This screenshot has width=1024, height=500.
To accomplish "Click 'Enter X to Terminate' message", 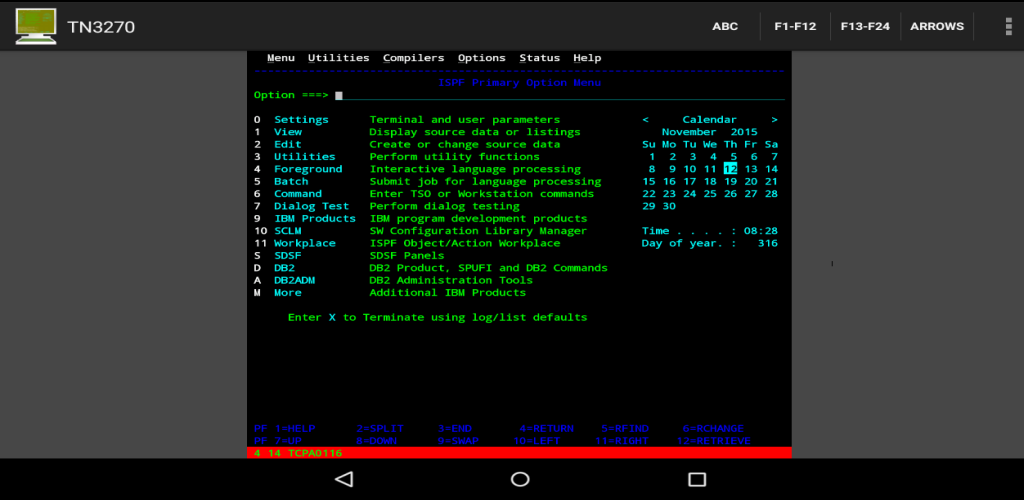I will [438, 317].
